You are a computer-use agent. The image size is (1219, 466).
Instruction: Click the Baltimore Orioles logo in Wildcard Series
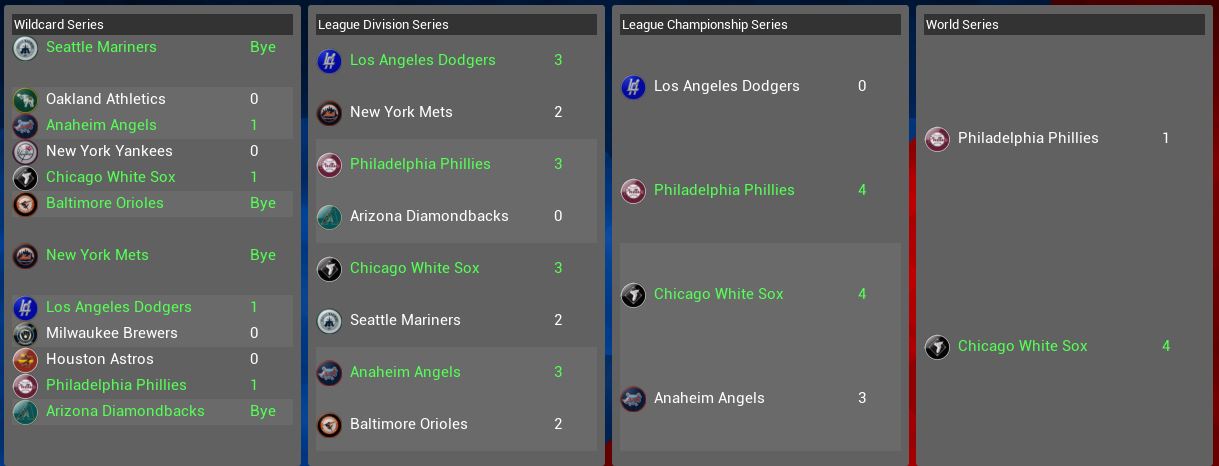(25, 203)
